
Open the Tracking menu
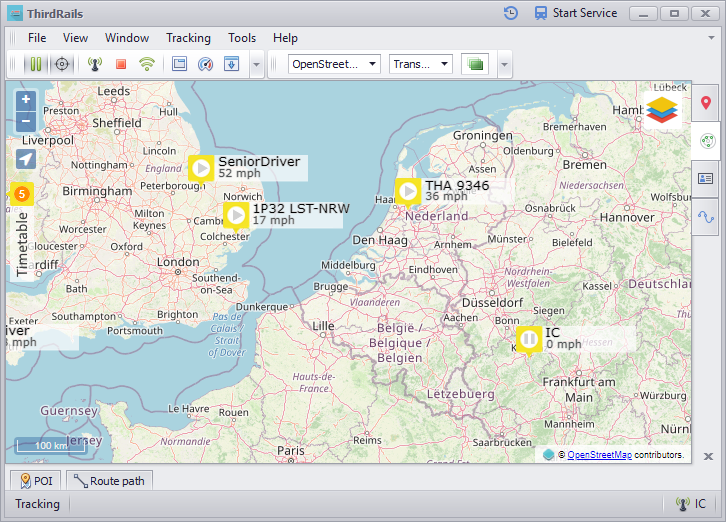[x=188, y=38]
